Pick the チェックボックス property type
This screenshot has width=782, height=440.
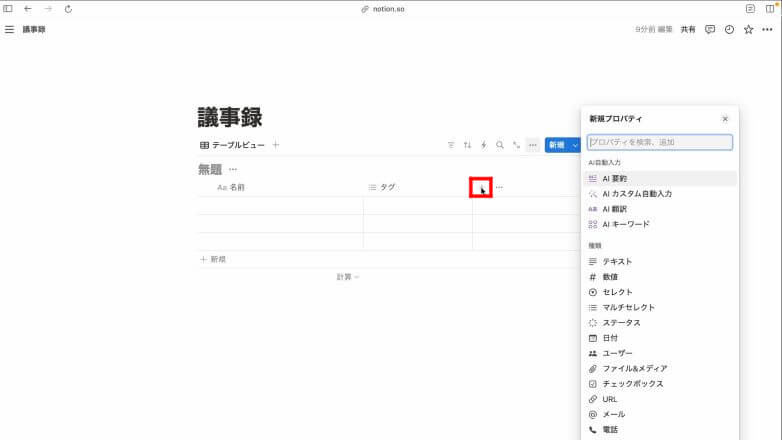(x=659, y=384)
